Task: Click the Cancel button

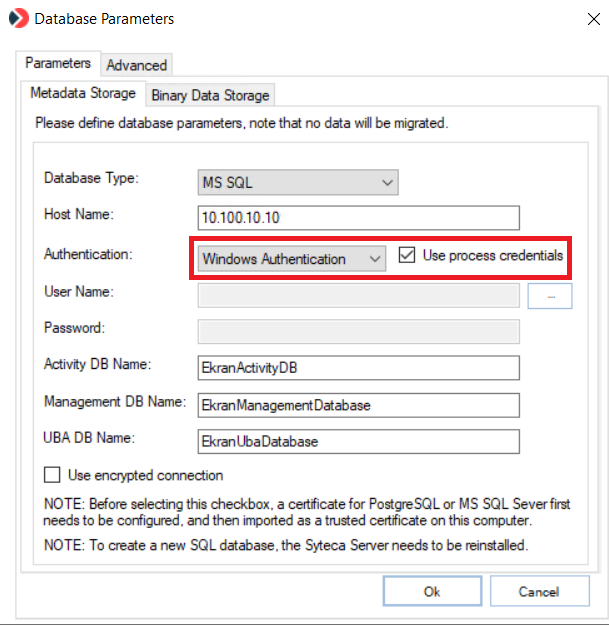Action: [x=538, y=591]
